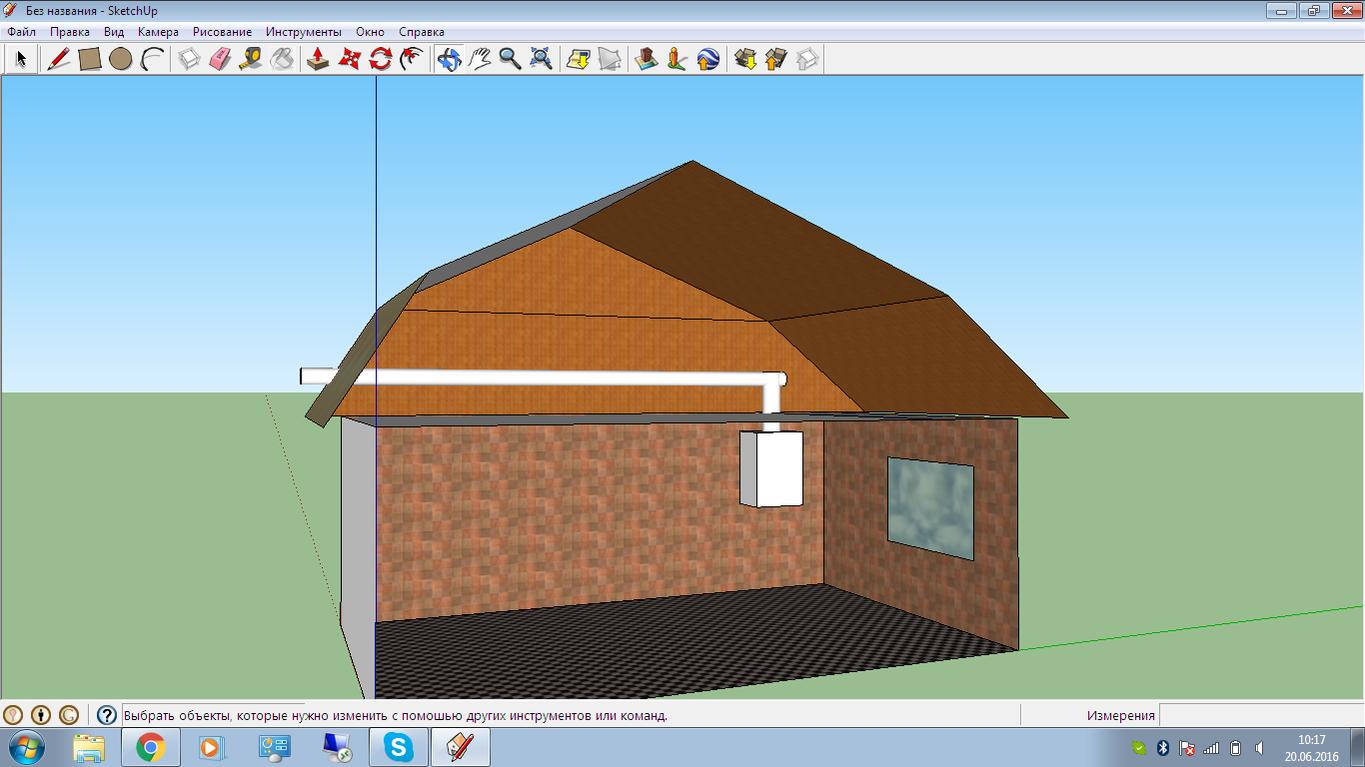Select the Rectangle drawing tool
1365x767 pixels.
pyautogui.click(x=90, y=59)
